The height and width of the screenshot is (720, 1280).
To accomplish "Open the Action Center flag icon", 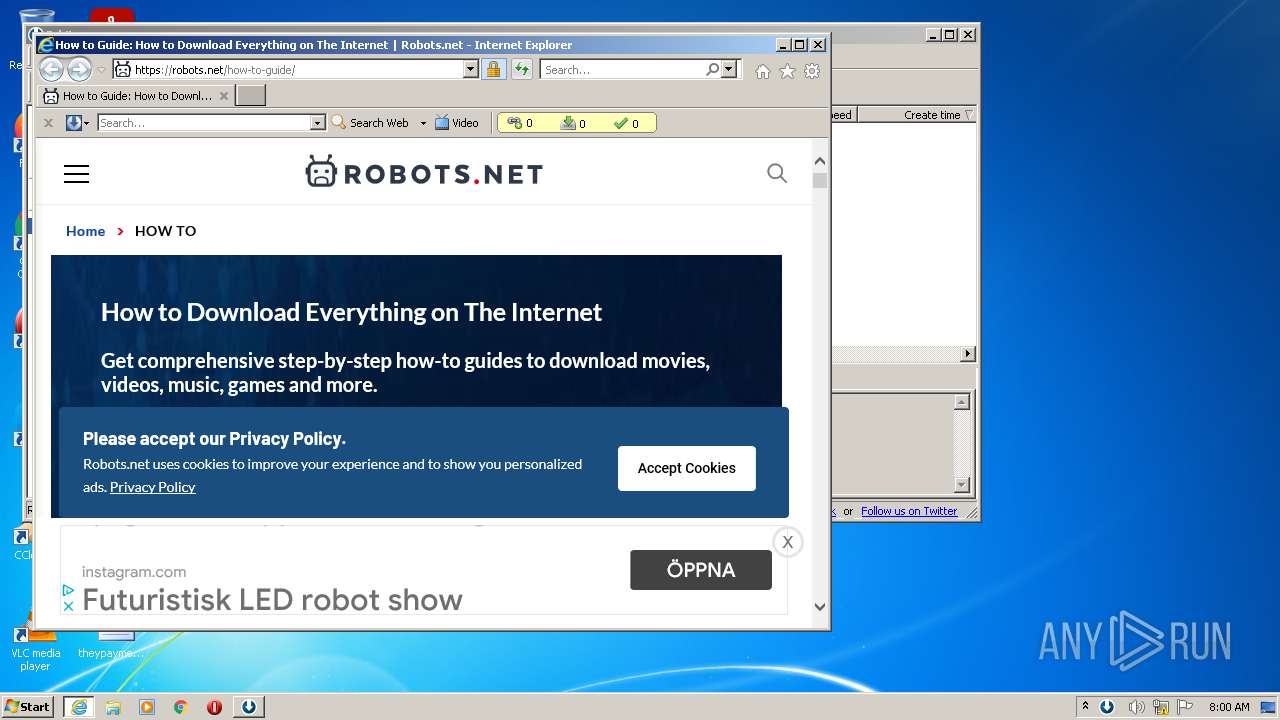I will [1185, 707].
